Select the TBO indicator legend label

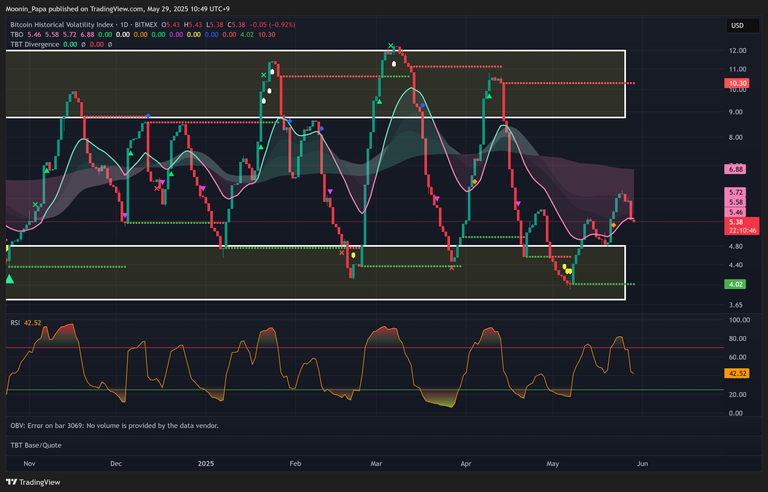click(x=17, y=34)
